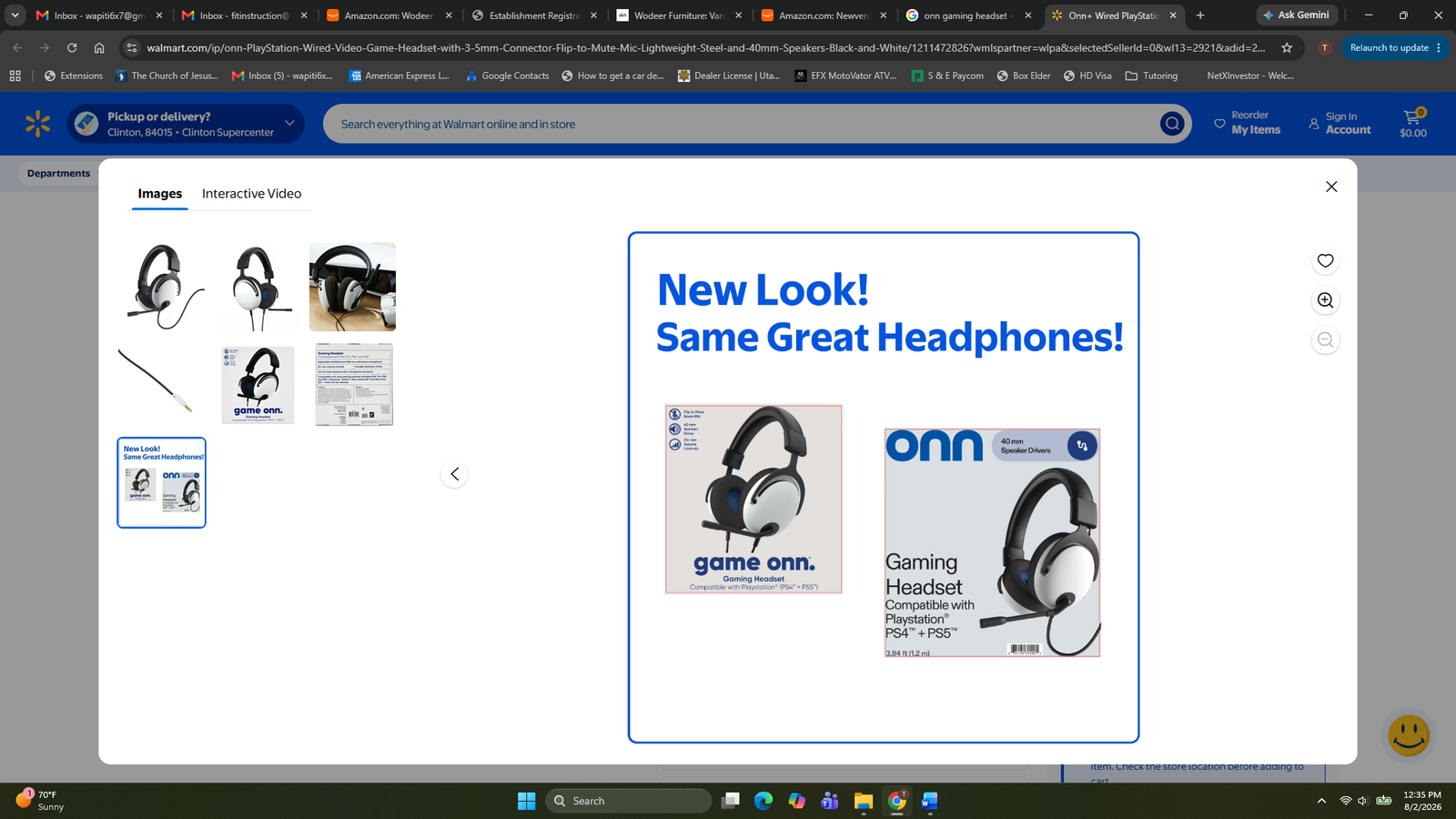1456x819 pixels.
Task: Open the smiley feedback button
Action: (1409, 735)
